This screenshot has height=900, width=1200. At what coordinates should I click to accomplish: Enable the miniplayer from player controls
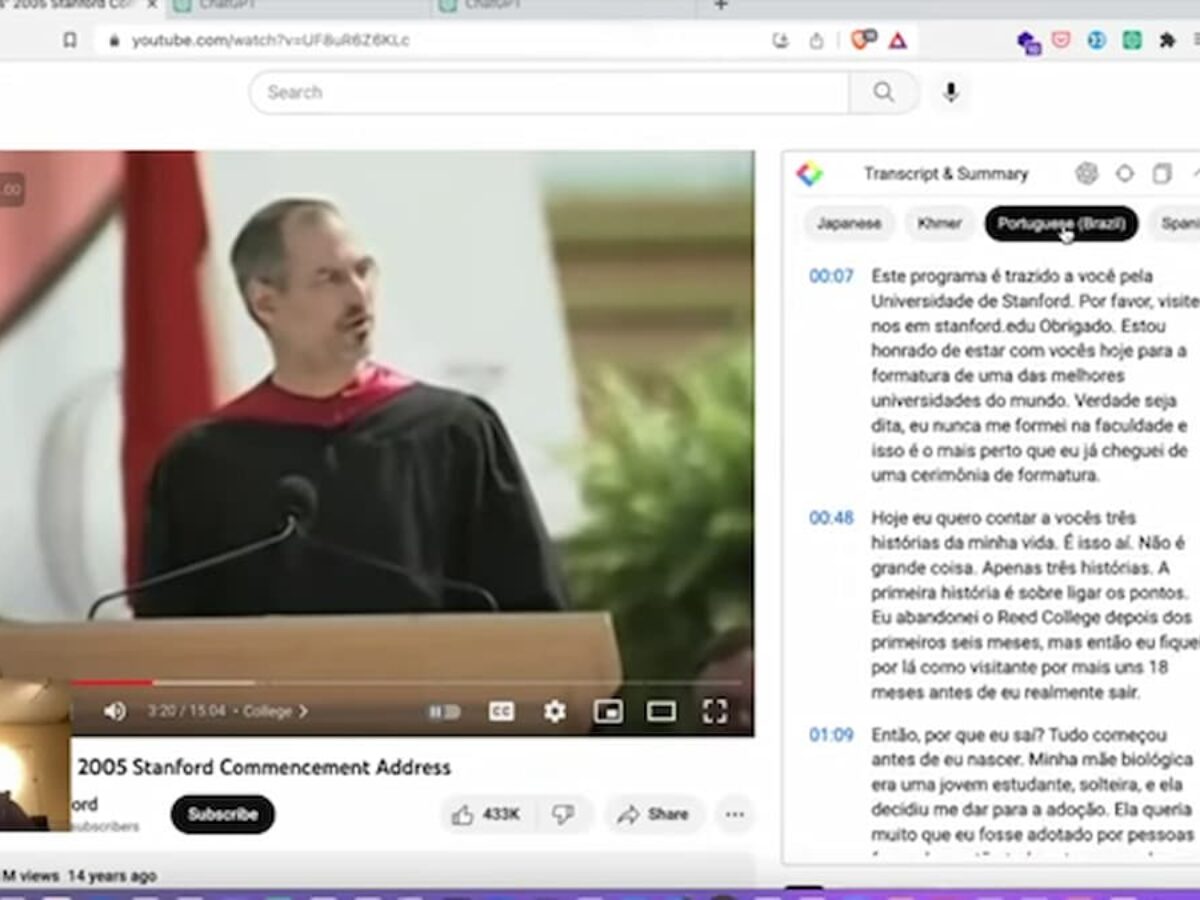click(608, 711)
